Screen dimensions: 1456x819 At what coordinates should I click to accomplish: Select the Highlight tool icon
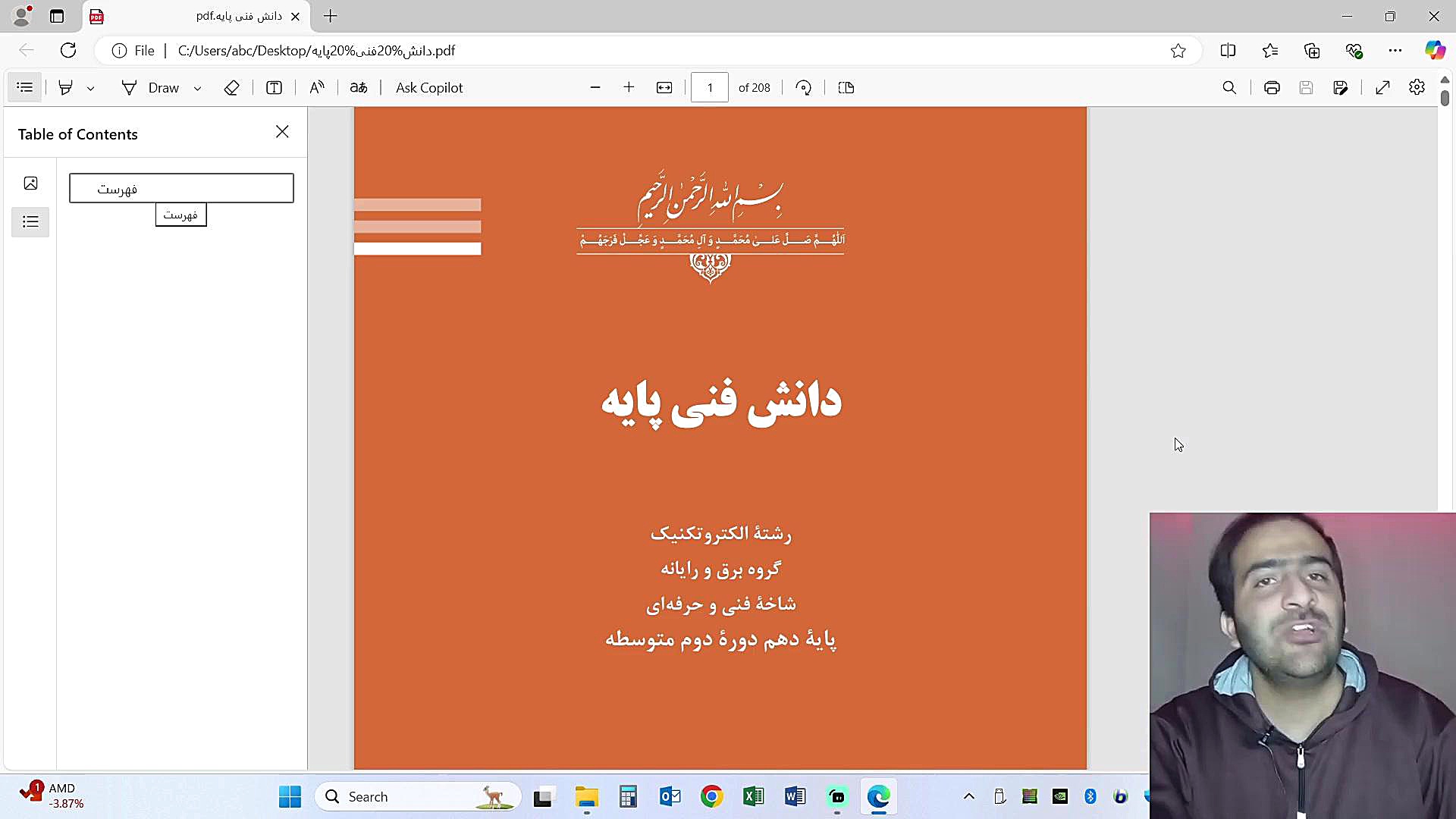tap(66, 88)
